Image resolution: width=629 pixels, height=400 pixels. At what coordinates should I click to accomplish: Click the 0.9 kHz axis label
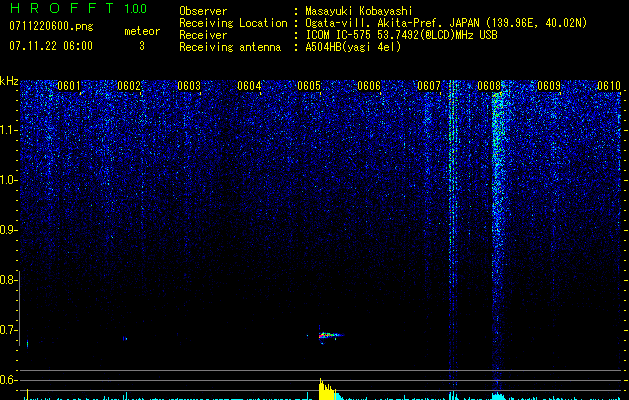[x=8, y=230]
